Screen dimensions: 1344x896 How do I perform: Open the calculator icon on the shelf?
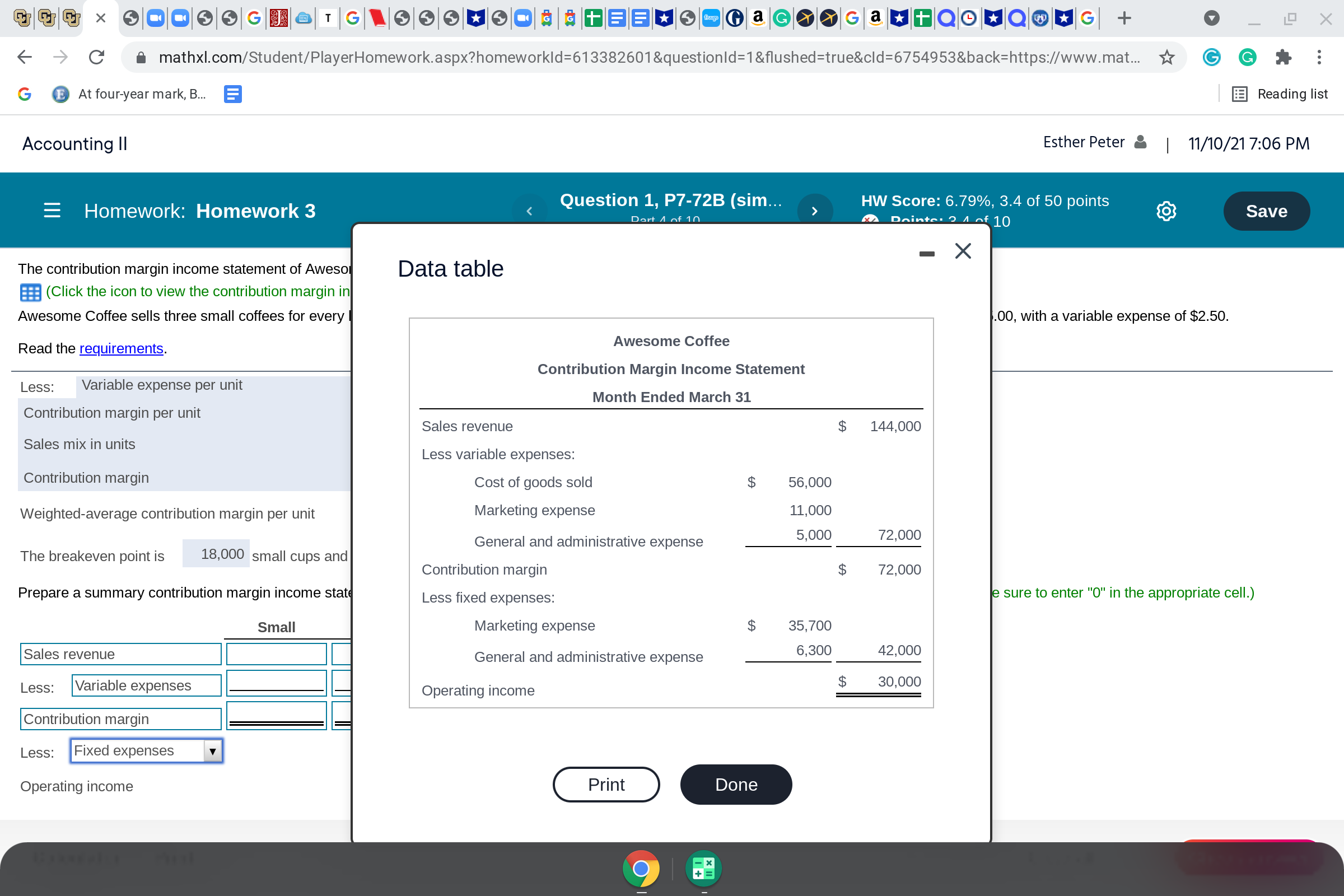tap(703, 868)
